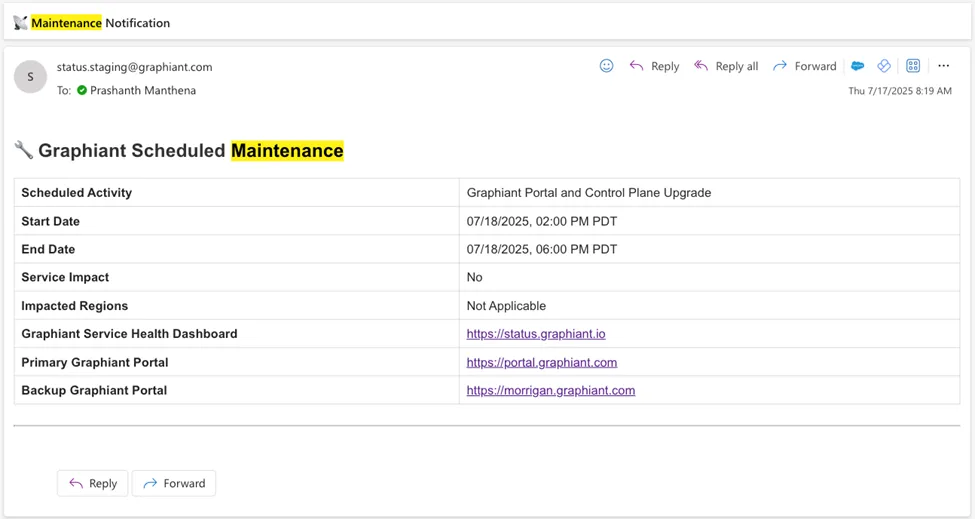
Task: Click Forward in the top toolbar
Action: coord(805,66)
